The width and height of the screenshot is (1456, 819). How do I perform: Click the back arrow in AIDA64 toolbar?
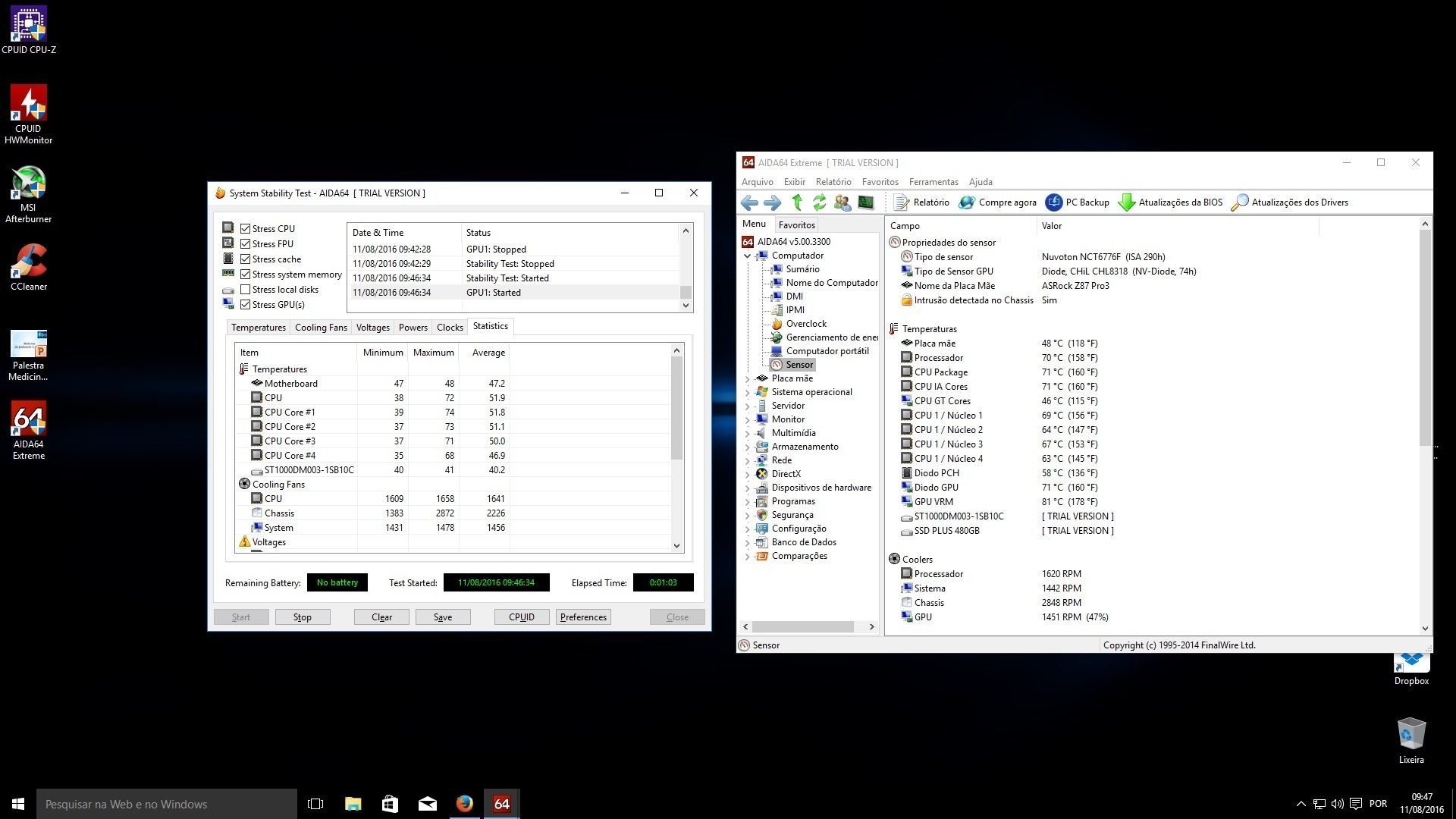pyautogui.click(x=749, y=202)
